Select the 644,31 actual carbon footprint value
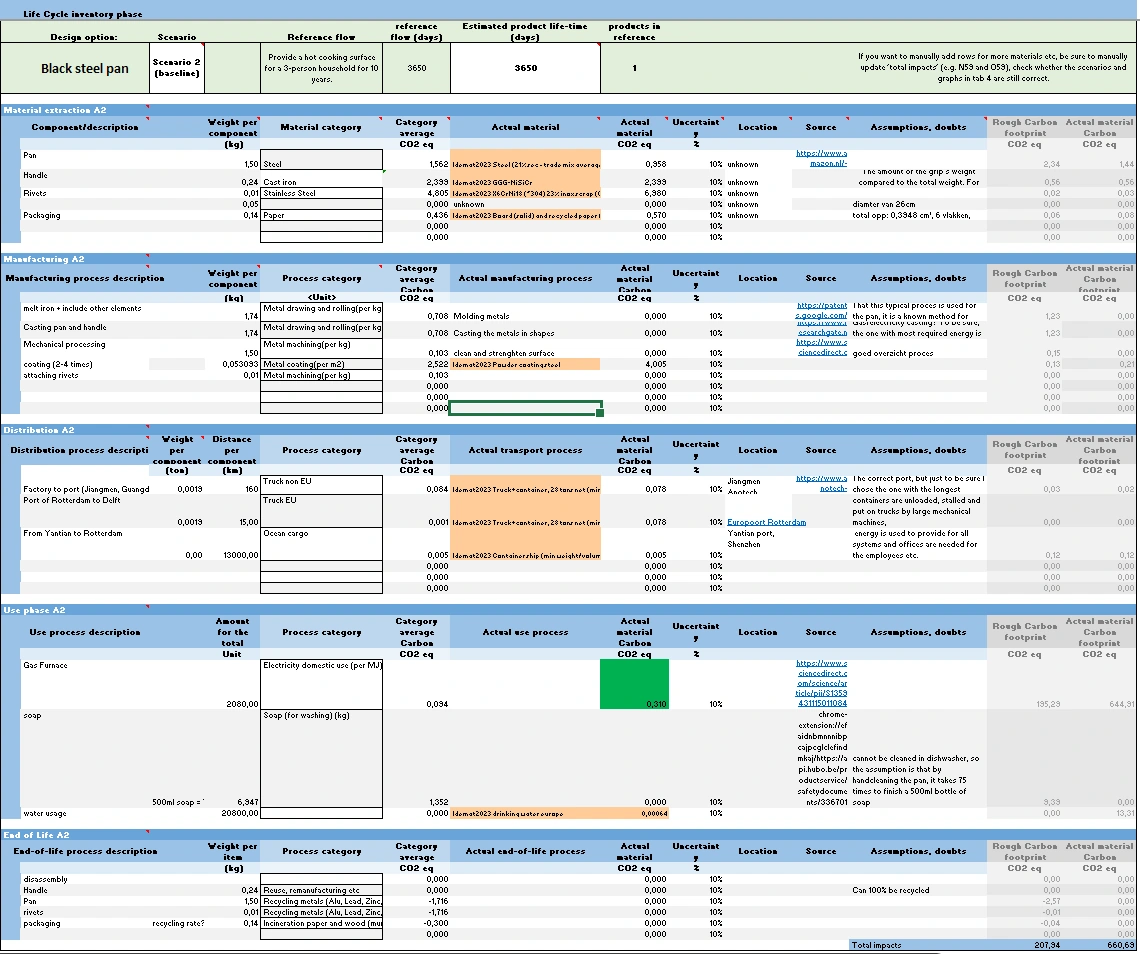The height and width of the screenshot is (954, 1140). click(x=1119, y=704)
